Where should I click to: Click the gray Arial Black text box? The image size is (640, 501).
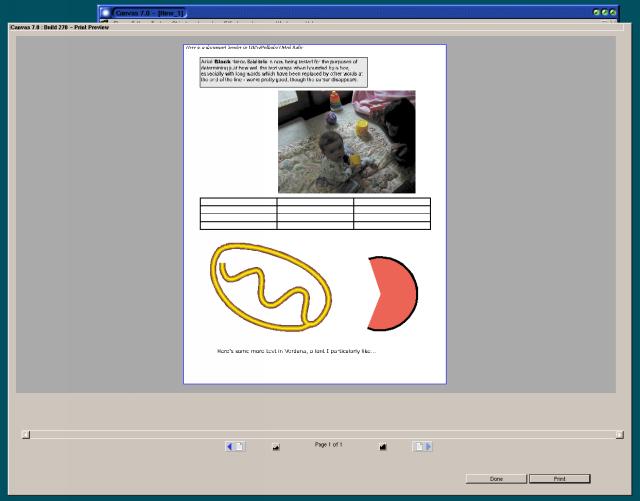pos(284,72)
